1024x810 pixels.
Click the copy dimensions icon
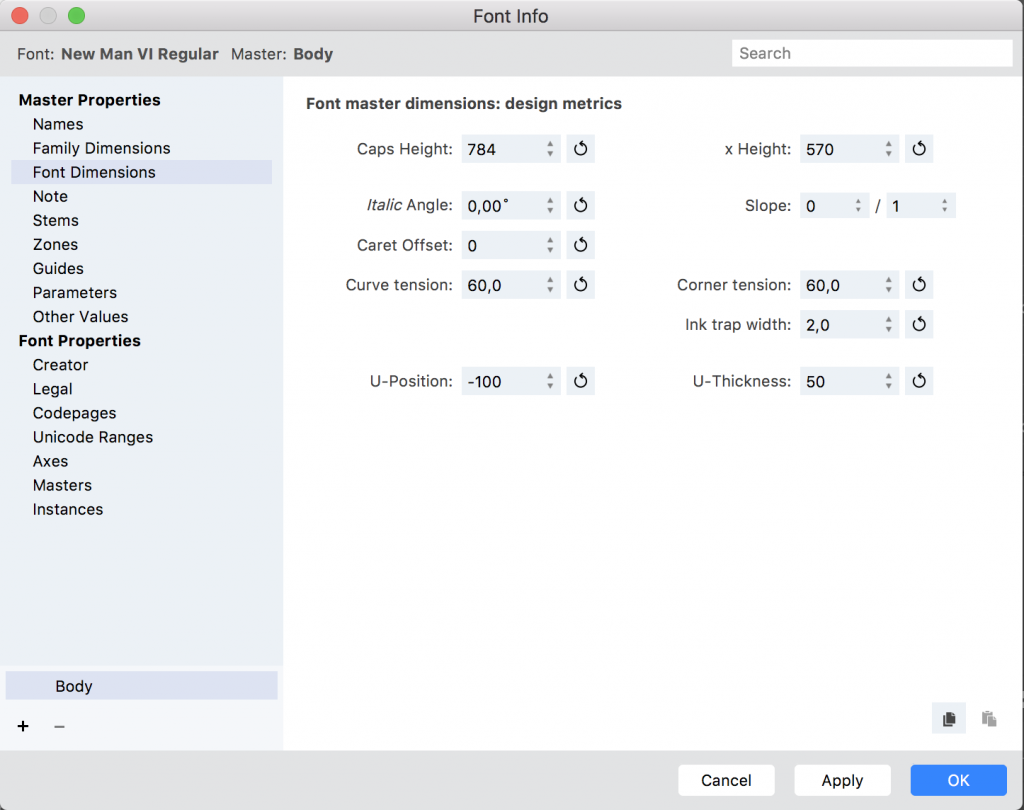click(x=949, y=718)
